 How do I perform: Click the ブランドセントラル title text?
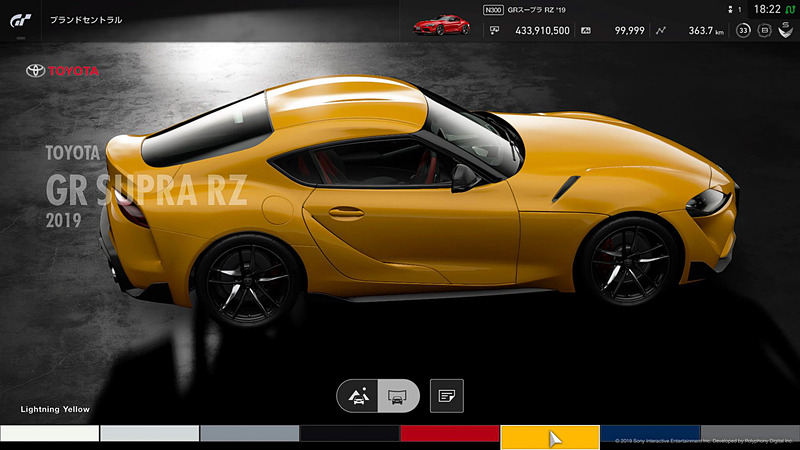pyautogui.click(x=86, y=20)
